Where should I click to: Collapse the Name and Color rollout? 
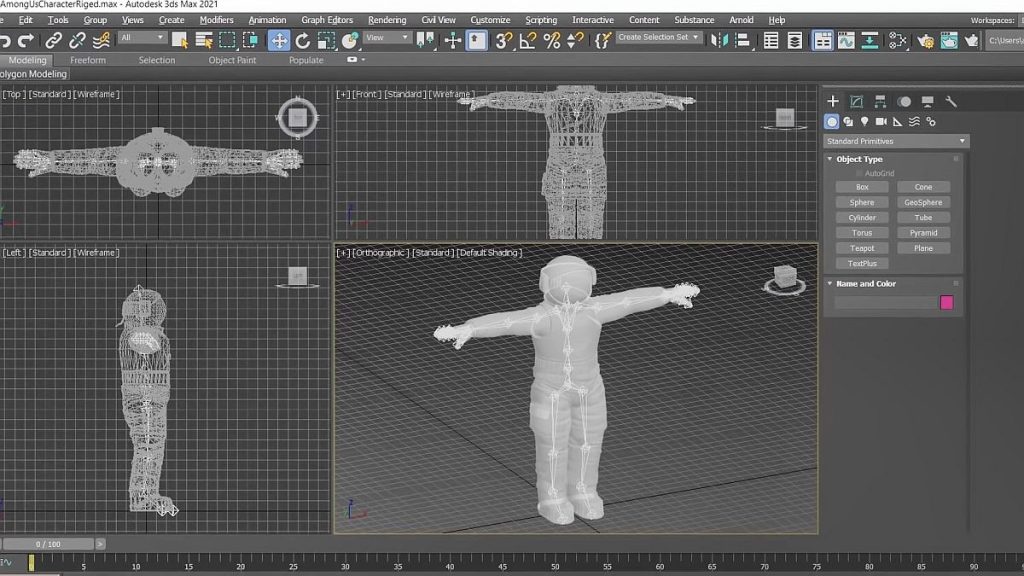(830, 284)
